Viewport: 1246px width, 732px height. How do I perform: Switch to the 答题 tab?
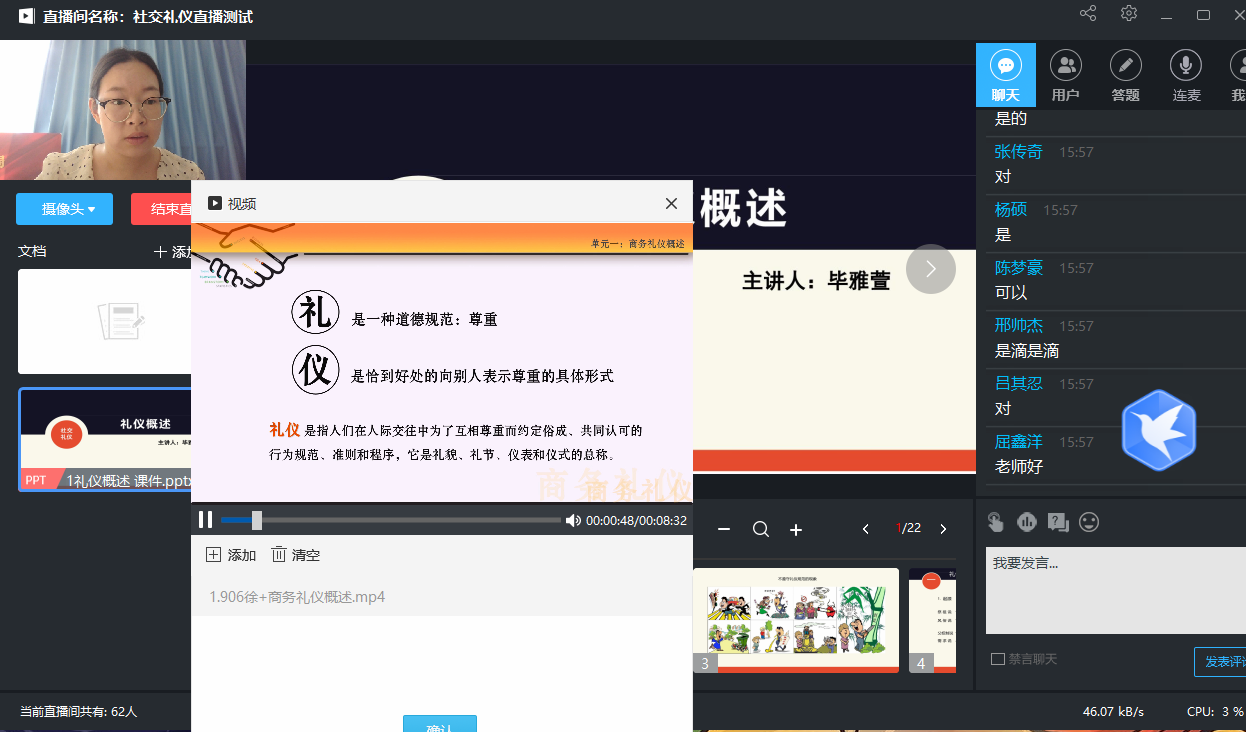tap(1125, 76)
